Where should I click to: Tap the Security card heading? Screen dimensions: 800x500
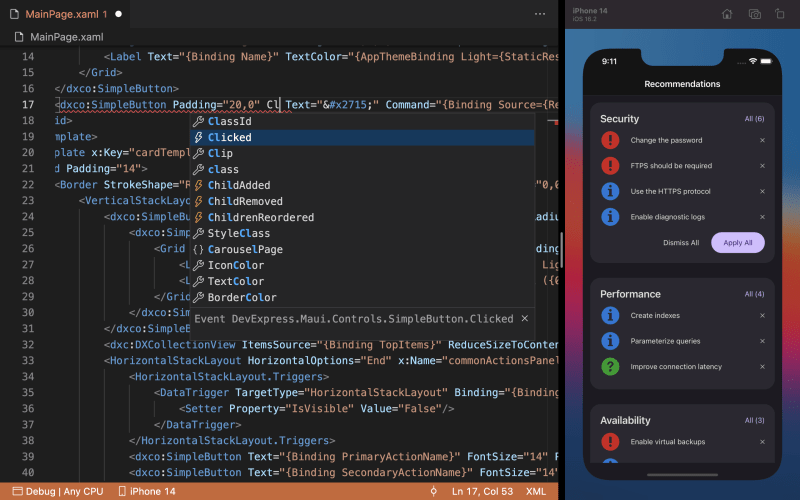[619, 119]
